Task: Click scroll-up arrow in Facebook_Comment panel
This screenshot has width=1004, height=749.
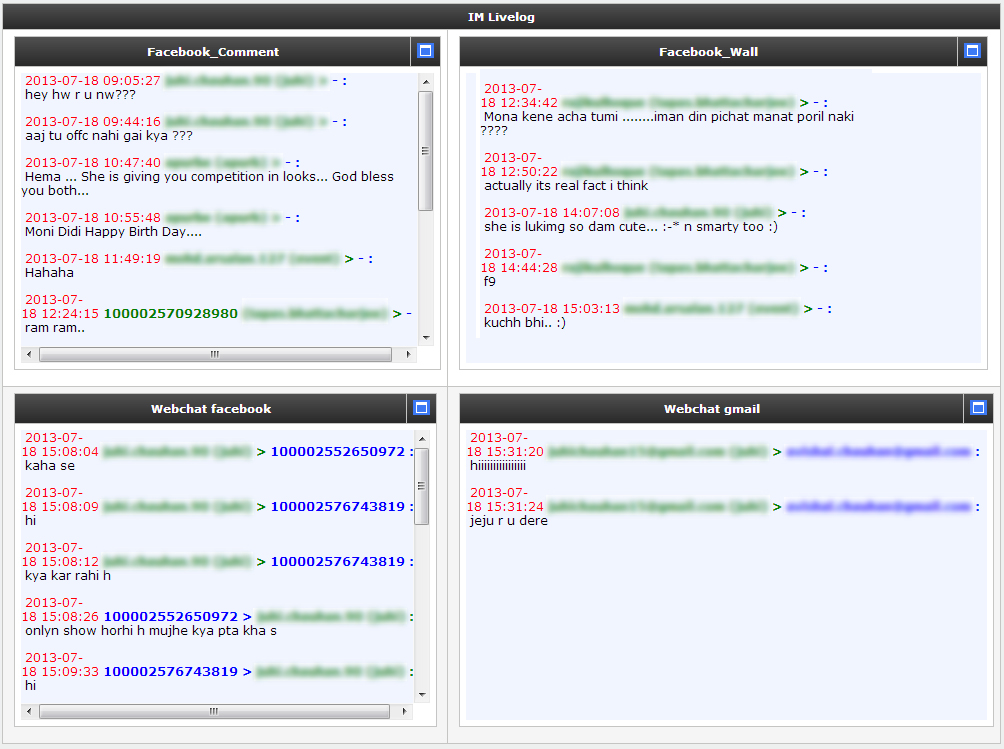Action: [x=425, y=81]
